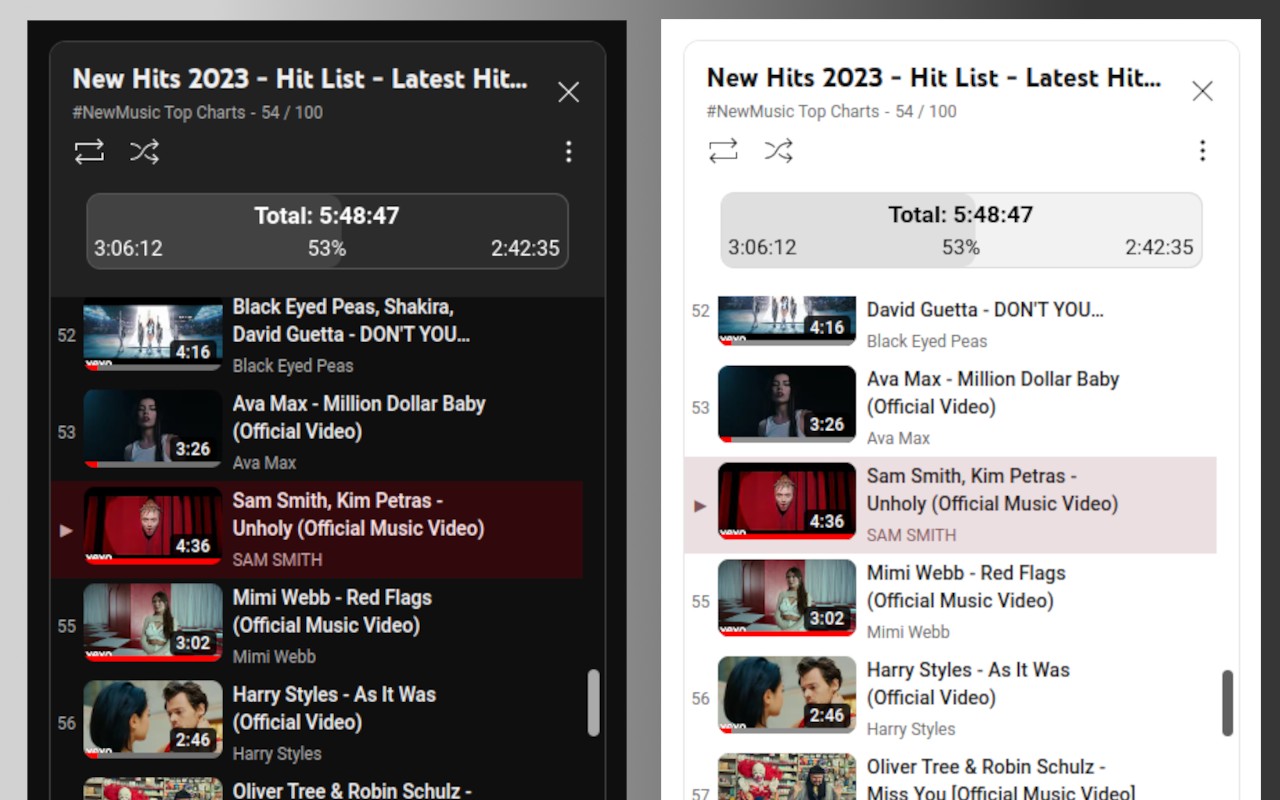This screenshot has height=800, width=1280.
Task: Select Mimi Webb thumbnail in dark panel
Action: click(153, 623)
